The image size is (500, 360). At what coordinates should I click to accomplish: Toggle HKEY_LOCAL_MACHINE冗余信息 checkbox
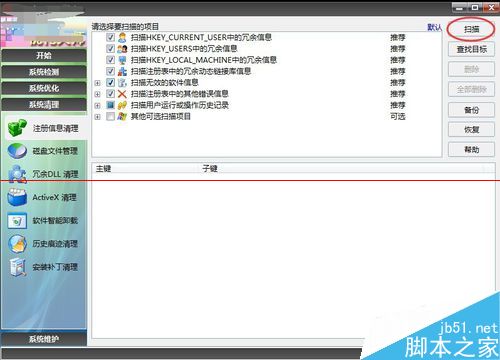(x=110, y=60)
